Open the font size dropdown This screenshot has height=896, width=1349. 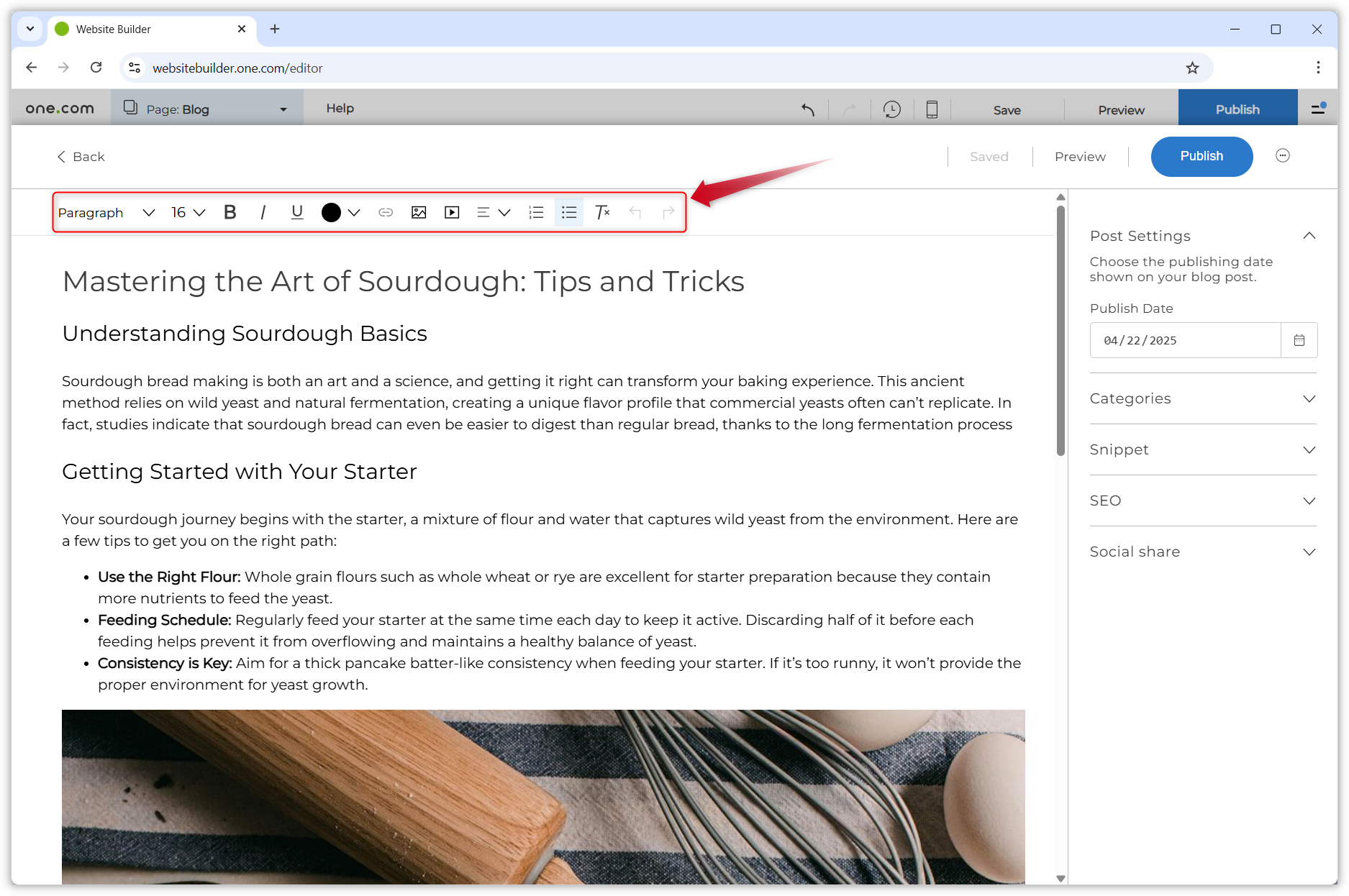pyautogui.click(x=186, y=212)
